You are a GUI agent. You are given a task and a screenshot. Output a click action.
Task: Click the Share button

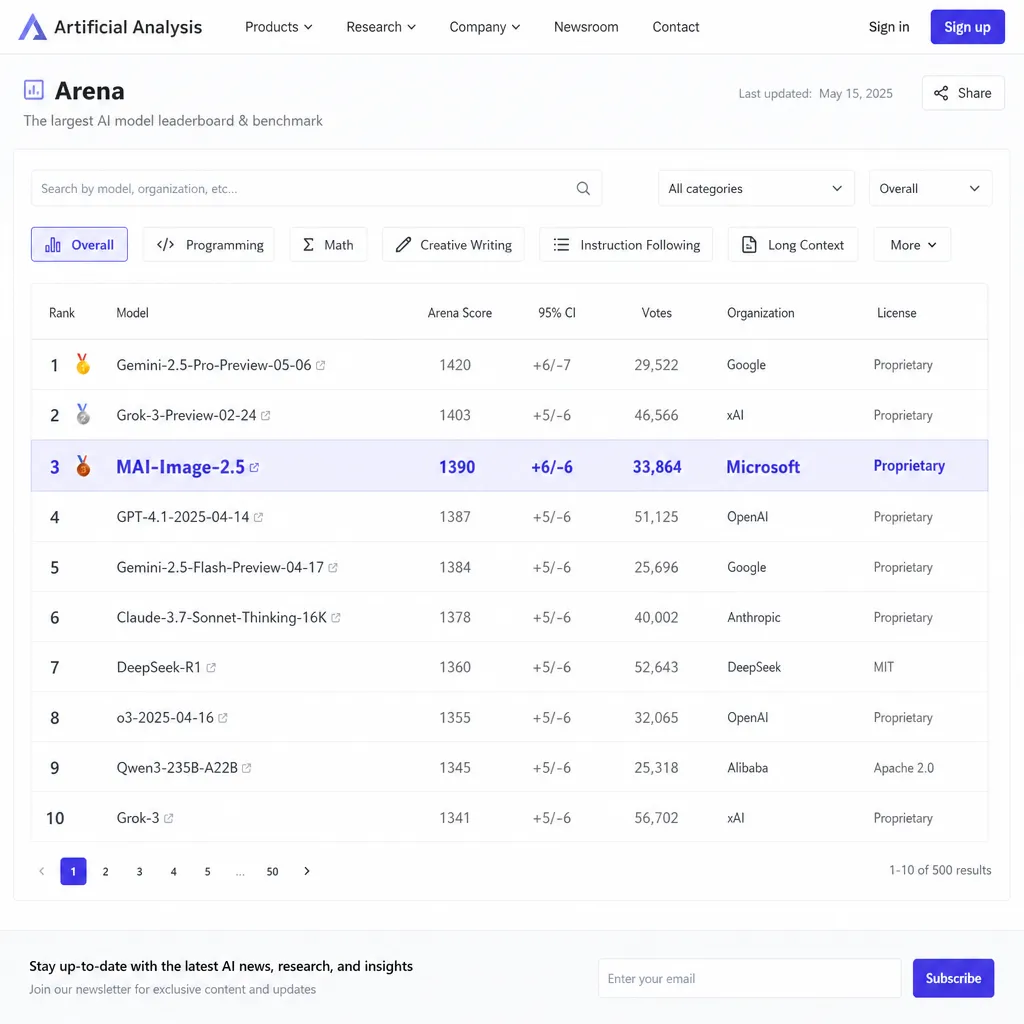(x=963, y=93)
